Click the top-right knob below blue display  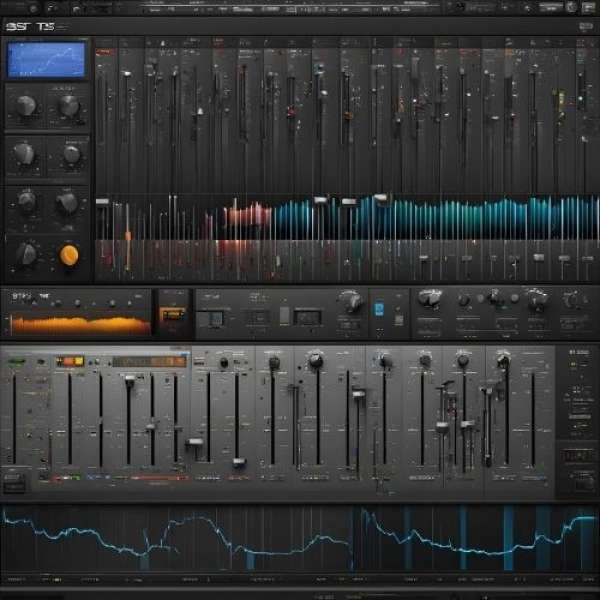pyautogui.click(x=69, y=105)
